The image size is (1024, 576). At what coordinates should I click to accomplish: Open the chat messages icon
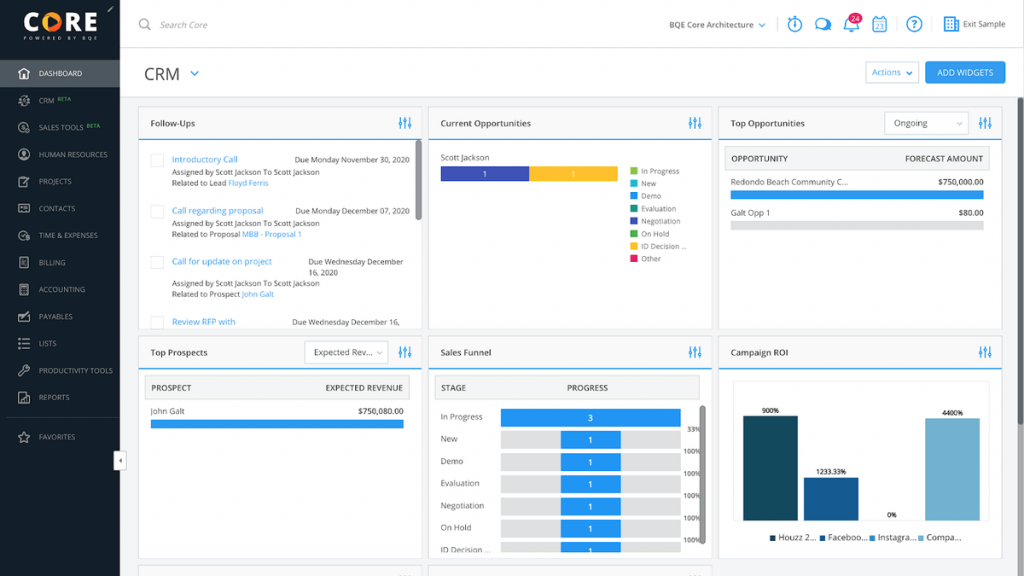click(x=823, y=24)
